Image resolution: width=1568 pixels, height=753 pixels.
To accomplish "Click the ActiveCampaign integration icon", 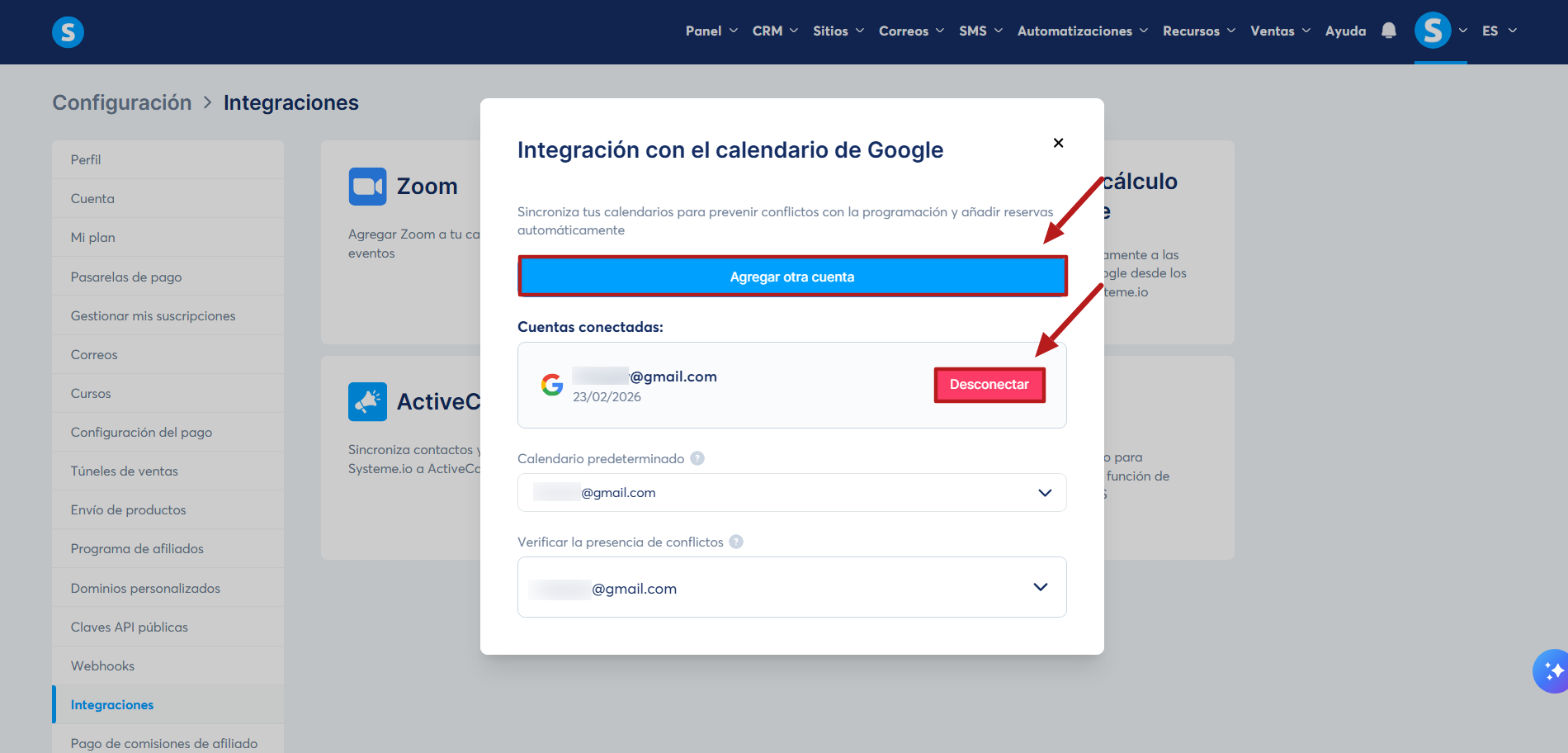I will [367, 402].
